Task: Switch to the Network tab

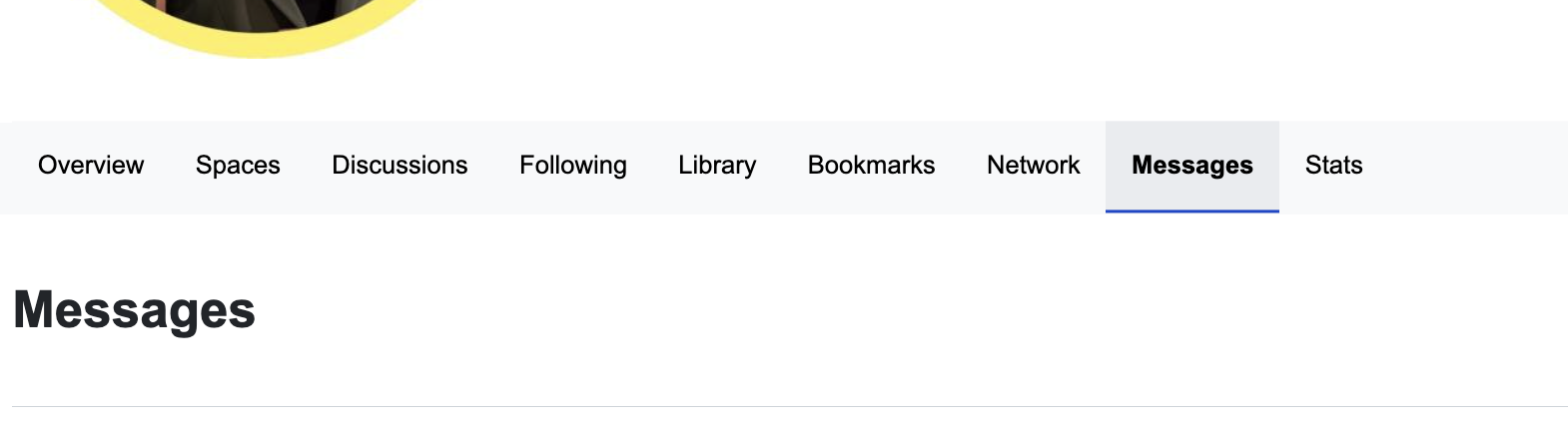Action: (1033, 166)
